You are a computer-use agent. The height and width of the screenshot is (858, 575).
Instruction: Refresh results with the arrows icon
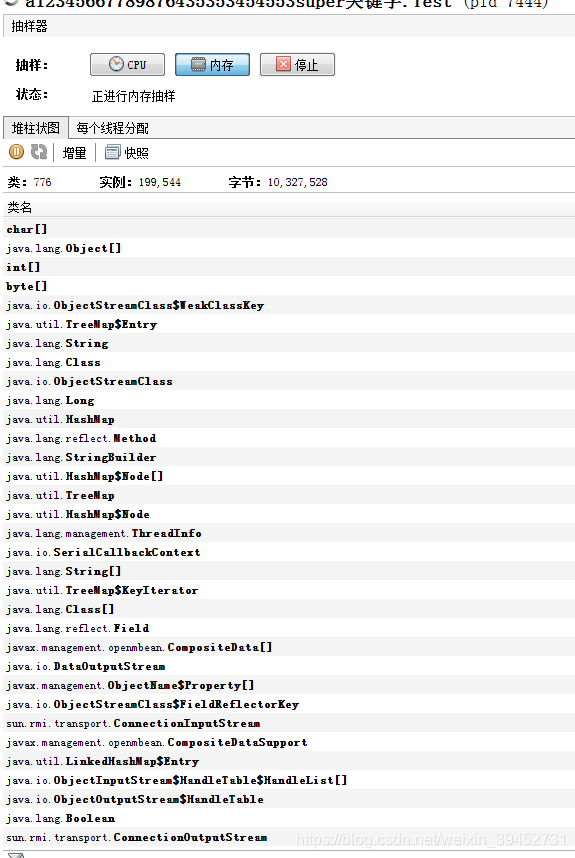click(x=39, y=152)
